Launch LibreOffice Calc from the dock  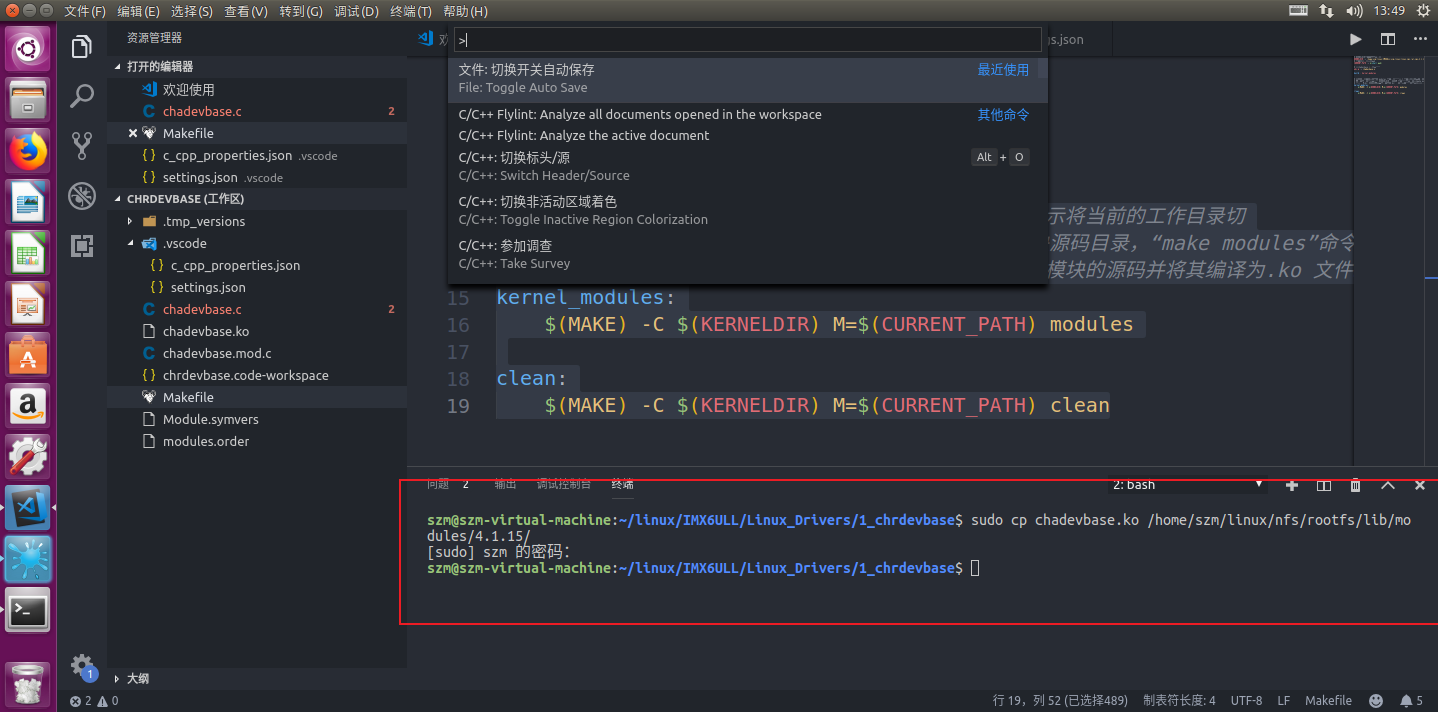pyautogui.click(x=28, y=254)
